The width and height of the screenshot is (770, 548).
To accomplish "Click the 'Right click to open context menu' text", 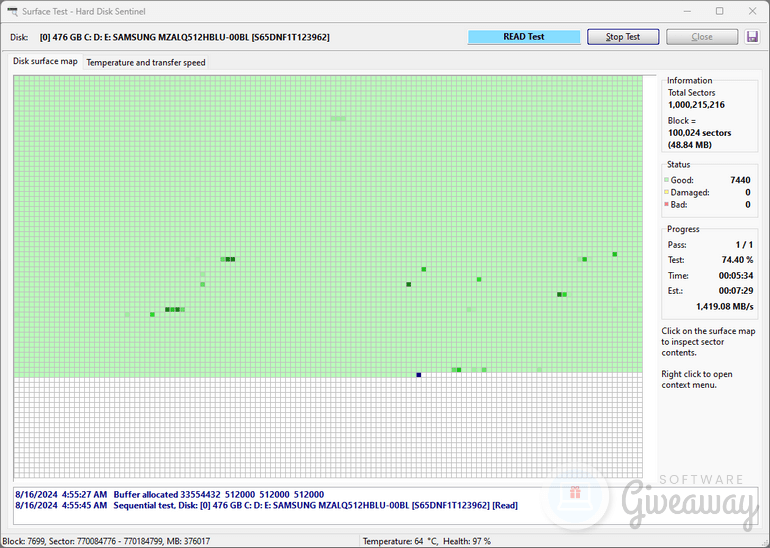I will [x=696, y=380].
